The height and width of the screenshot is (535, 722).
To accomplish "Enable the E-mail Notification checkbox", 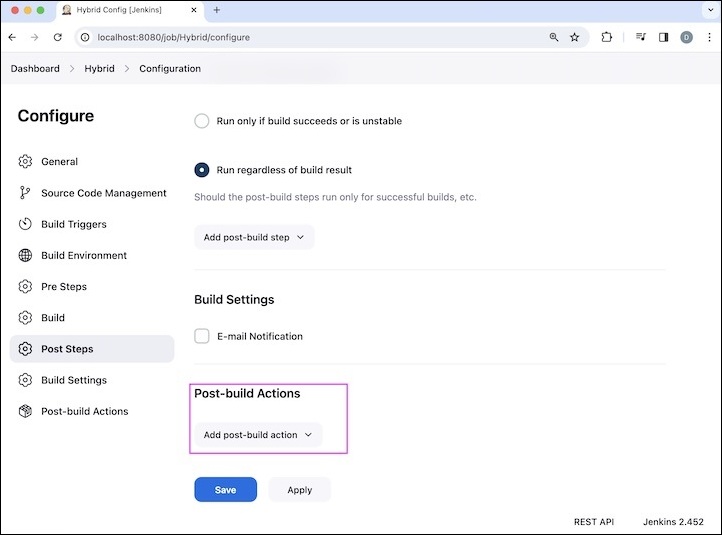I will coord(202,336).
